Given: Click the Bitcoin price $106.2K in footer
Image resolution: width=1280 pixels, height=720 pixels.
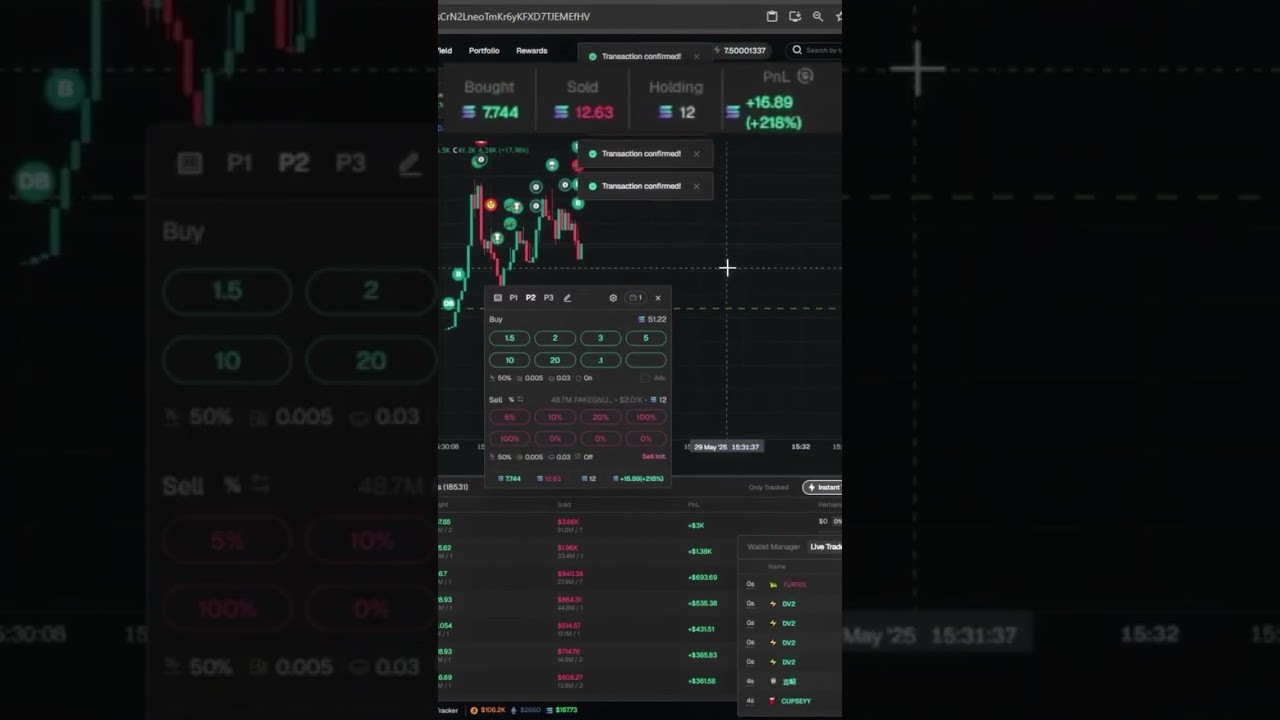Looking at the screenshot, I should pos(488,710).
